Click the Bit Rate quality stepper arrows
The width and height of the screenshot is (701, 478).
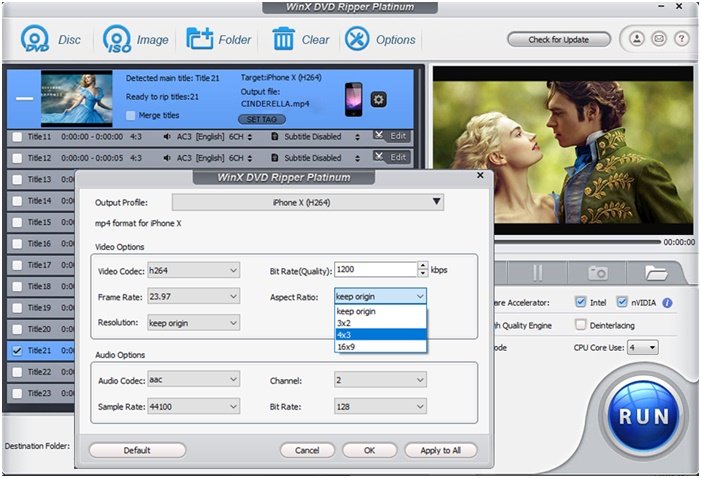coord(422,270)
